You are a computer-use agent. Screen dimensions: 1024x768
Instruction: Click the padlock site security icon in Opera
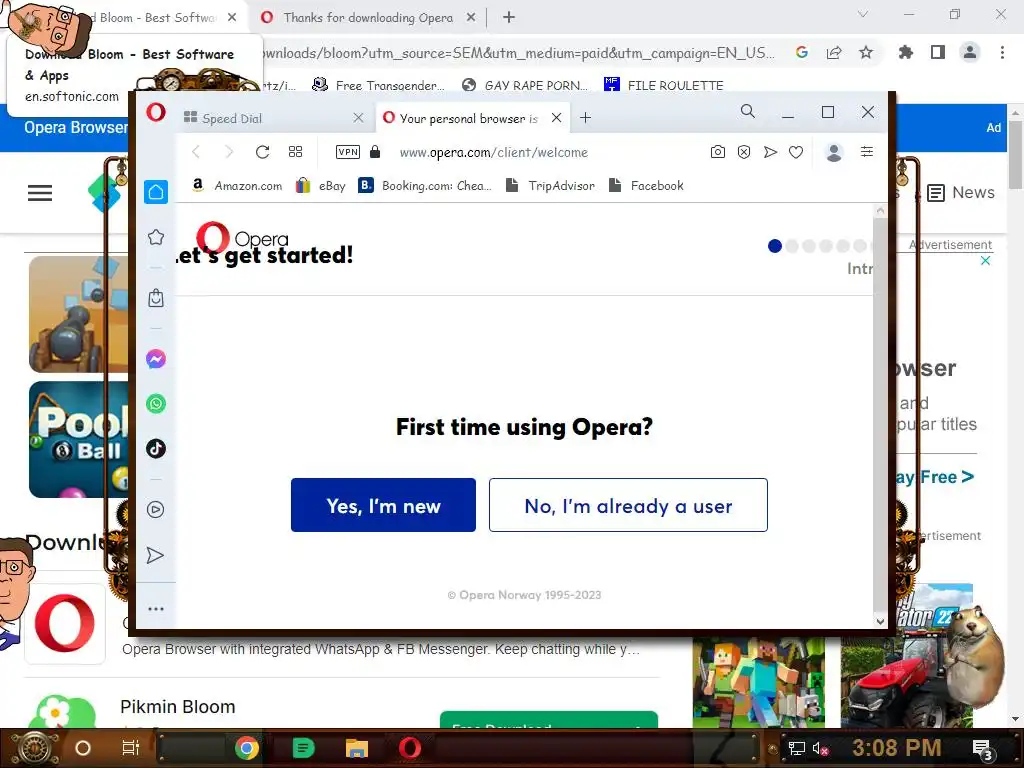click(x=375, y=152)
